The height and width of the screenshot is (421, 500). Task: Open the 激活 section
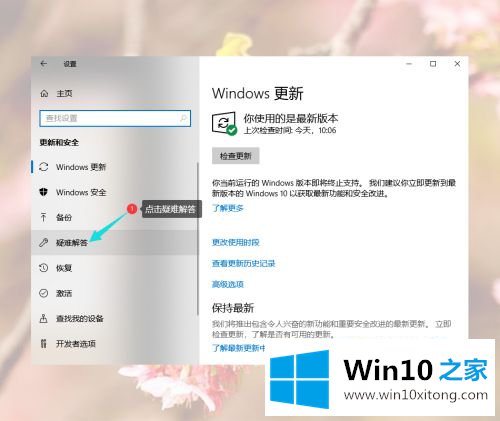coord(115,293)
